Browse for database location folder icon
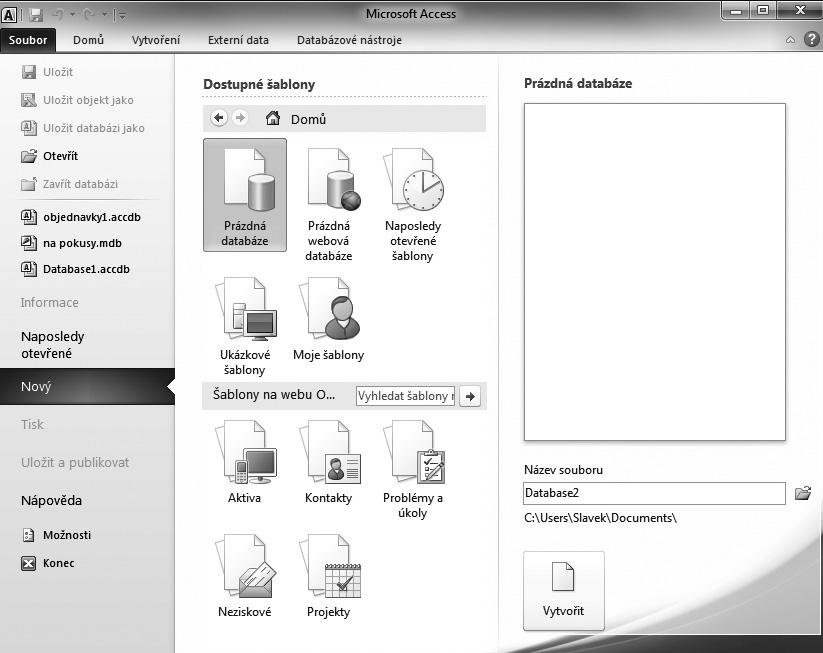The image size is (823, 653). pyautogui.click(x=803, y=493)
